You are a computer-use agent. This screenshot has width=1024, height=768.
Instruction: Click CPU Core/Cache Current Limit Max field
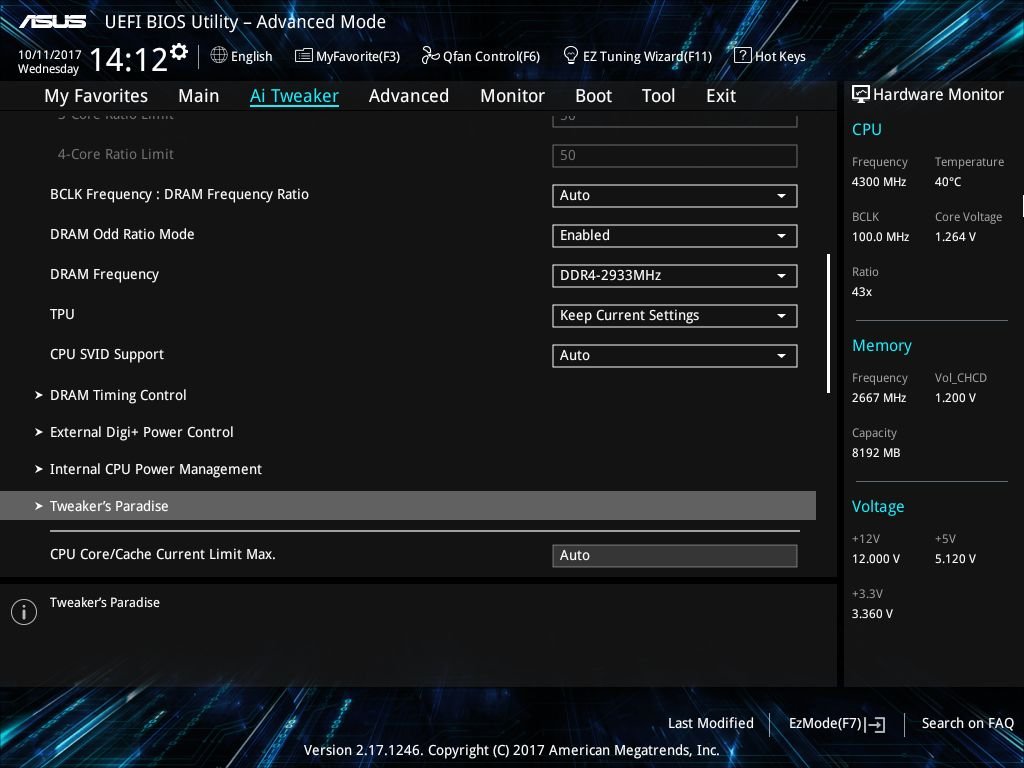(675, 555)
